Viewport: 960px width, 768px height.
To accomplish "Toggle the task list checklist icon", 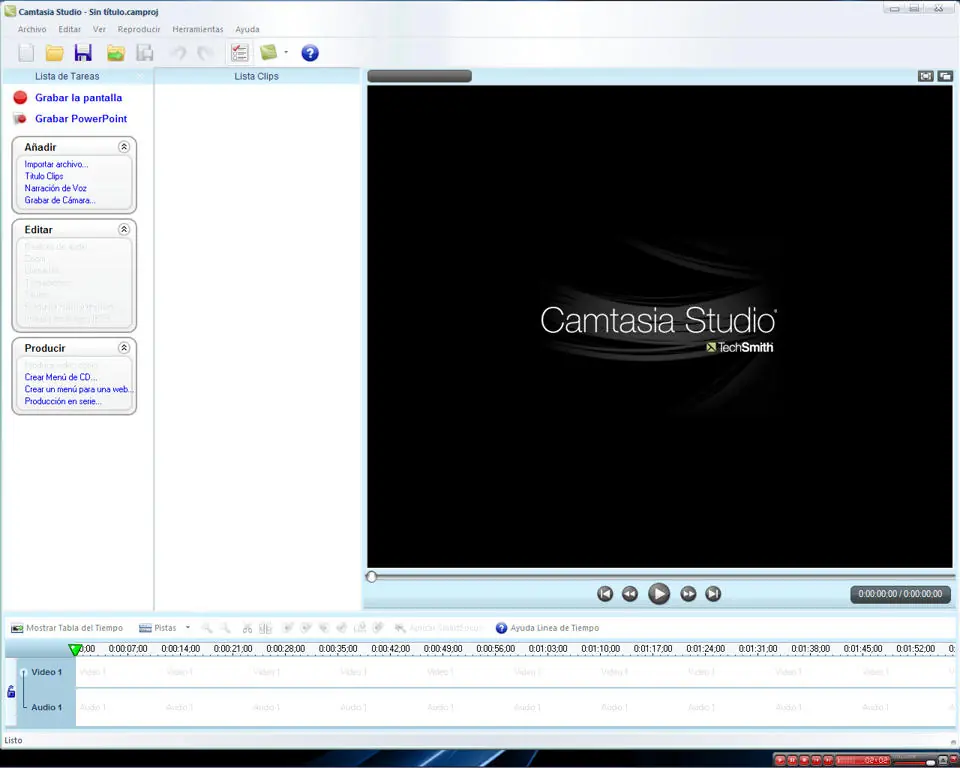I will pyautogui.click(x=239, y=53).
